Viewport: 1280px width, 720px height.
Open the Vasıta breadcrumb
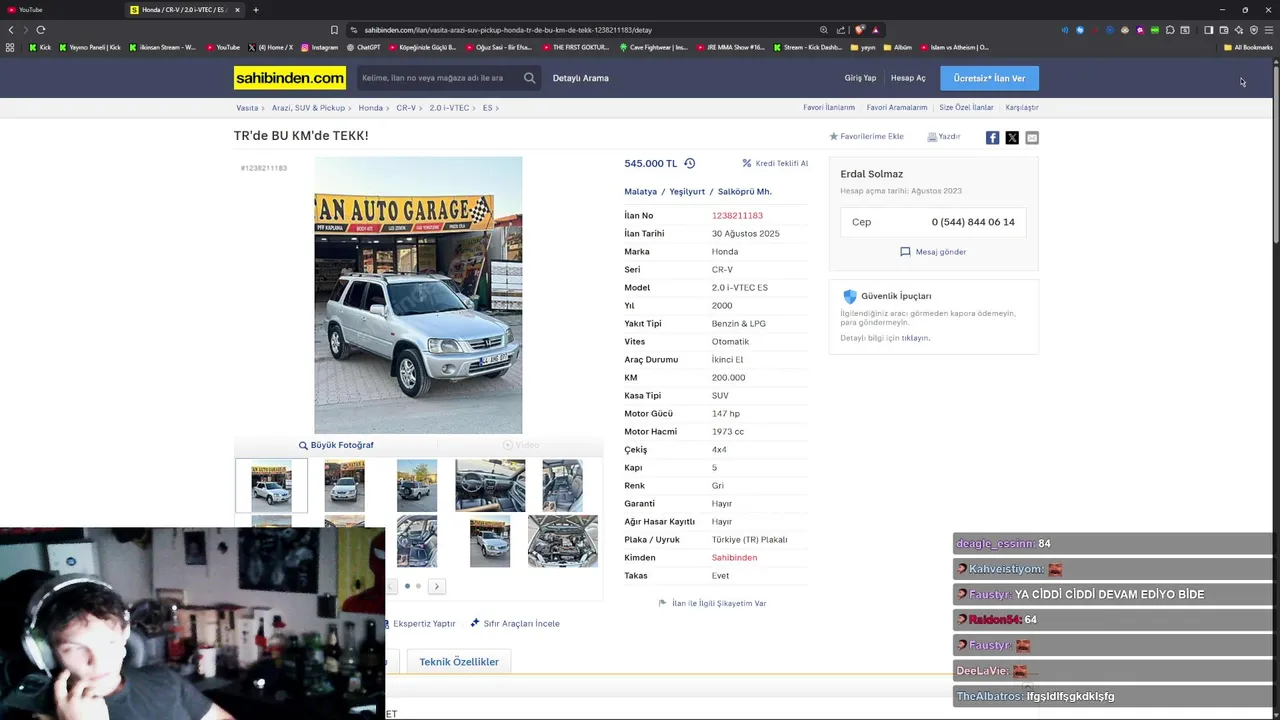click(x=247, y=108)
